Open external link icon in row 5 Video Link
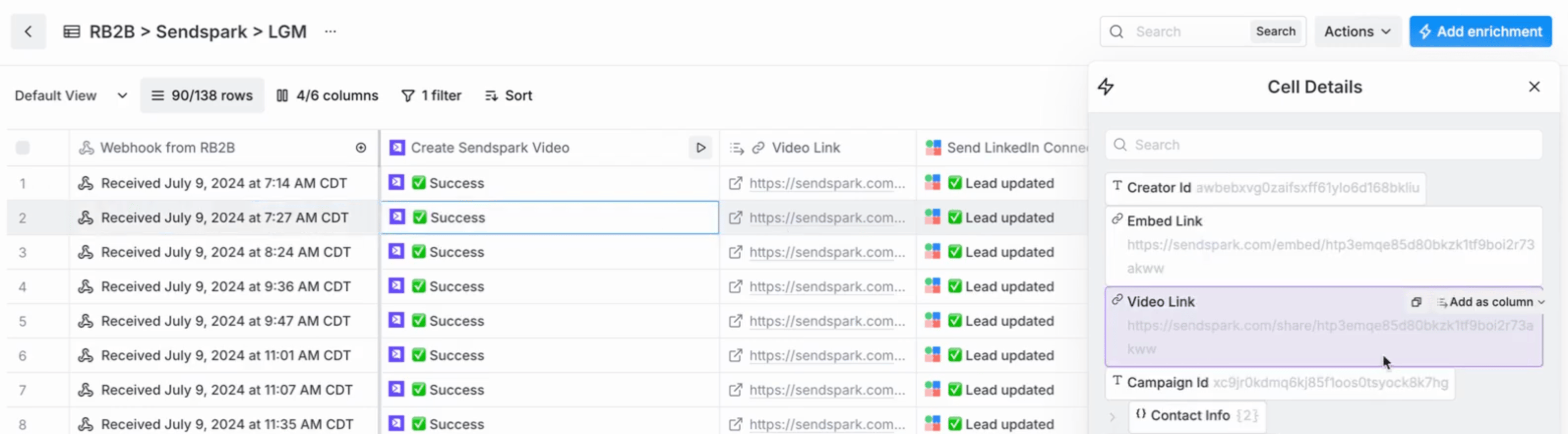 tap(735, 321)
